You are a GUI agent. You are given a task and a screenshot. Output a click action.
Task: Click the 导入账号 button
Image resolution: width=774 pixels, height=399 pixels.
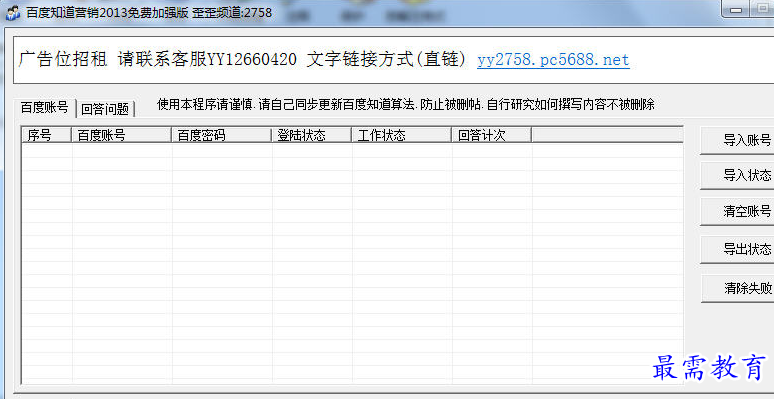tap(737, 140)
